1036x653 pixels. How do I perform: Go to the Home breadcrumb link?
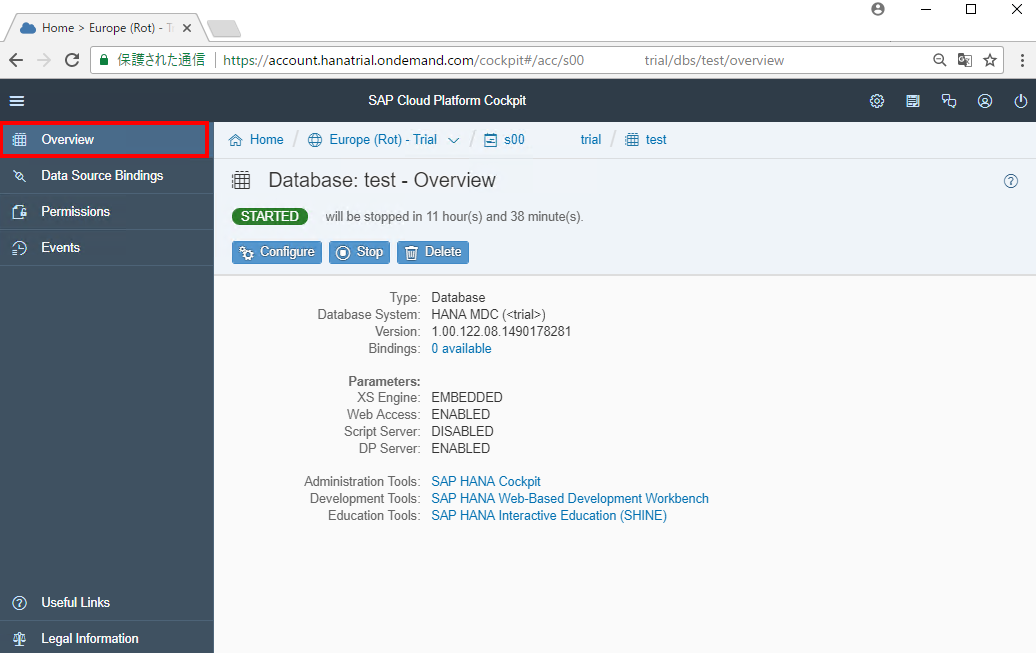(266, 140)
